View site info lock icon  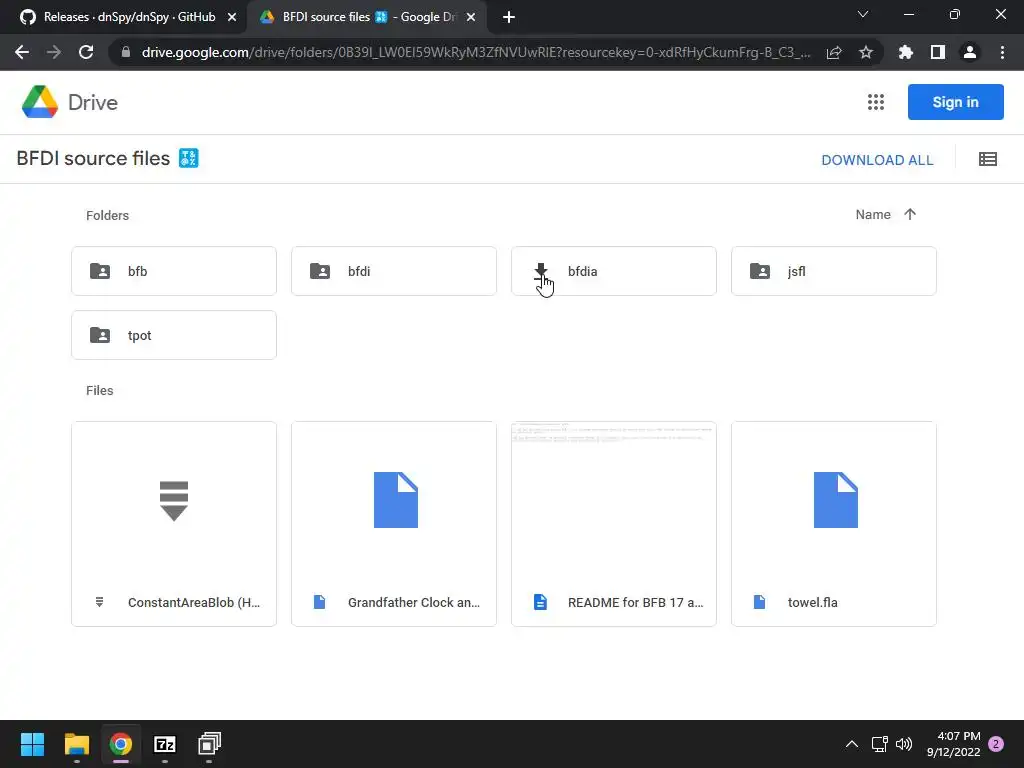point(126,52)
